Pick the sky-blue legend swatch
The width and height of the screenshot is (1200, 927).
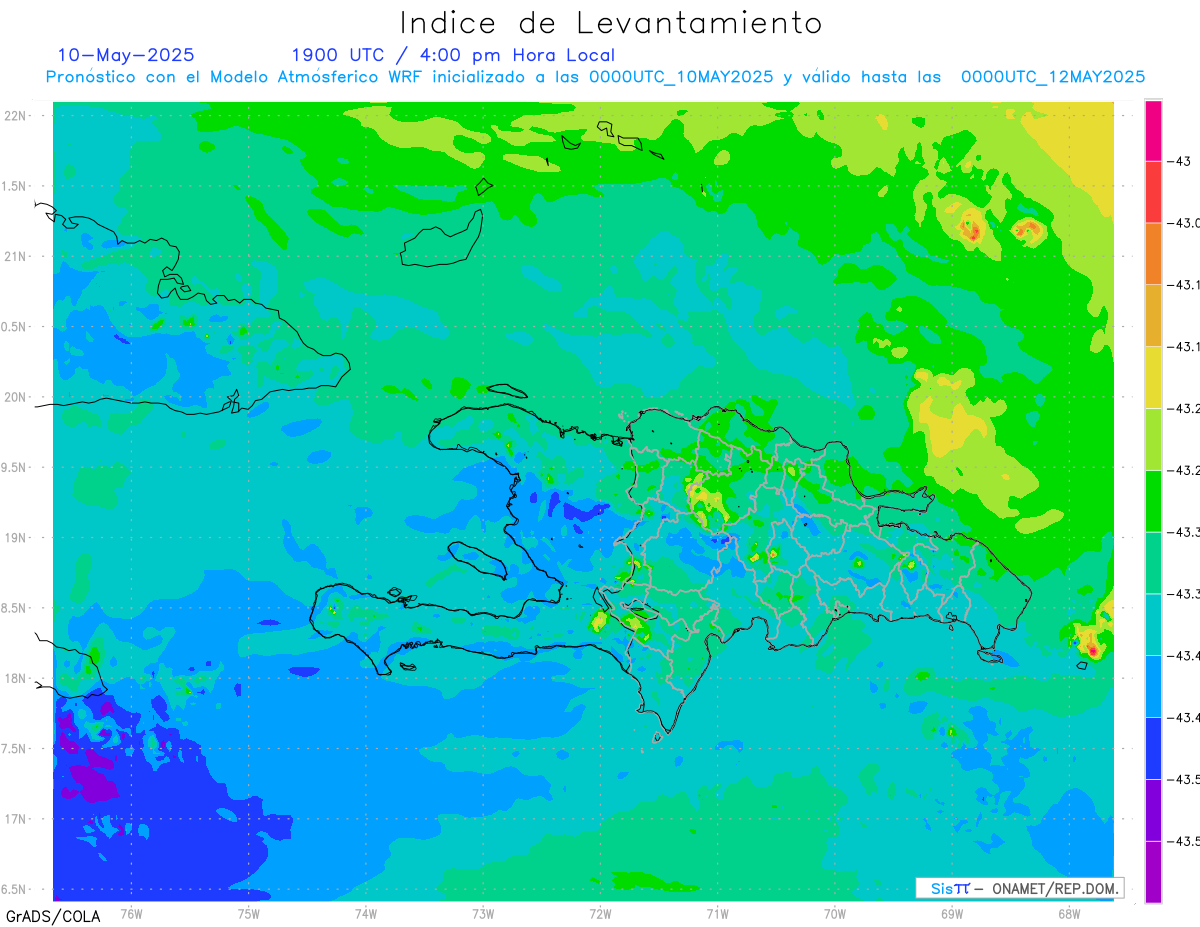(1153, 686)
